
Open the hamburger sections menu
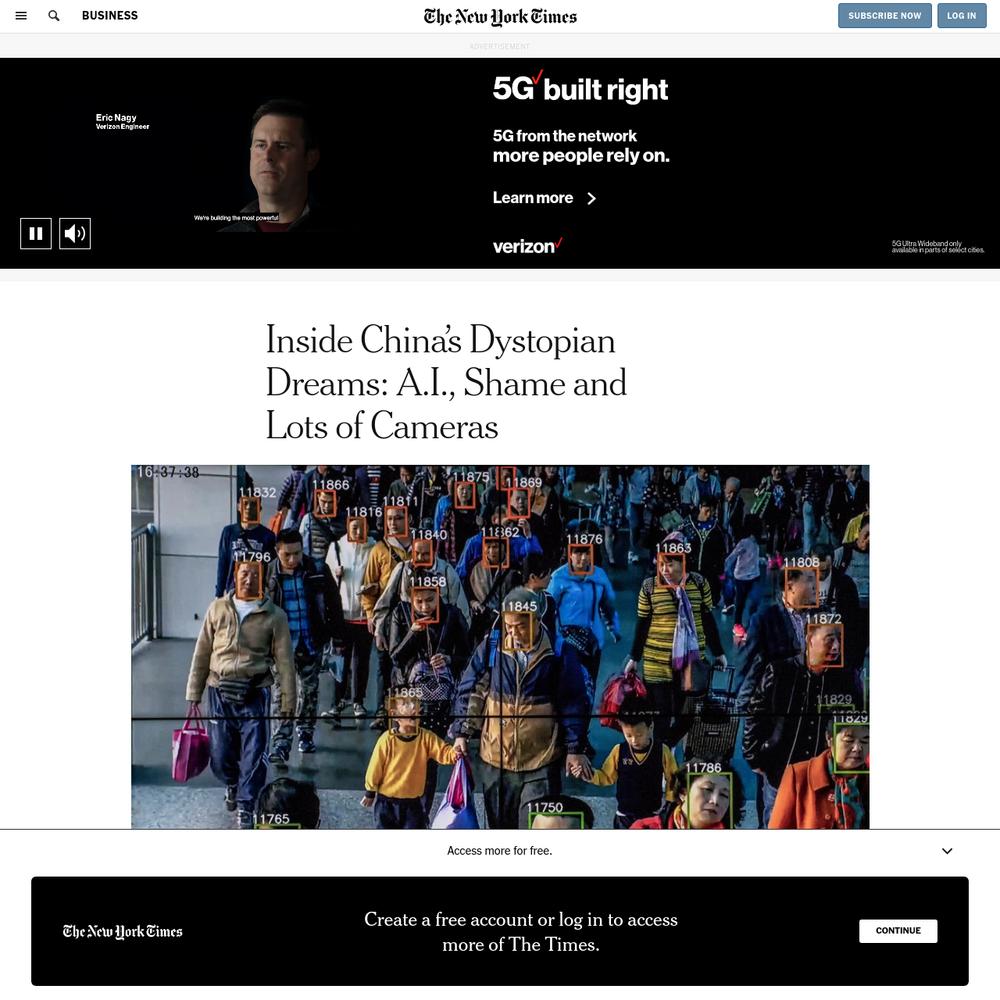(21, 15)
